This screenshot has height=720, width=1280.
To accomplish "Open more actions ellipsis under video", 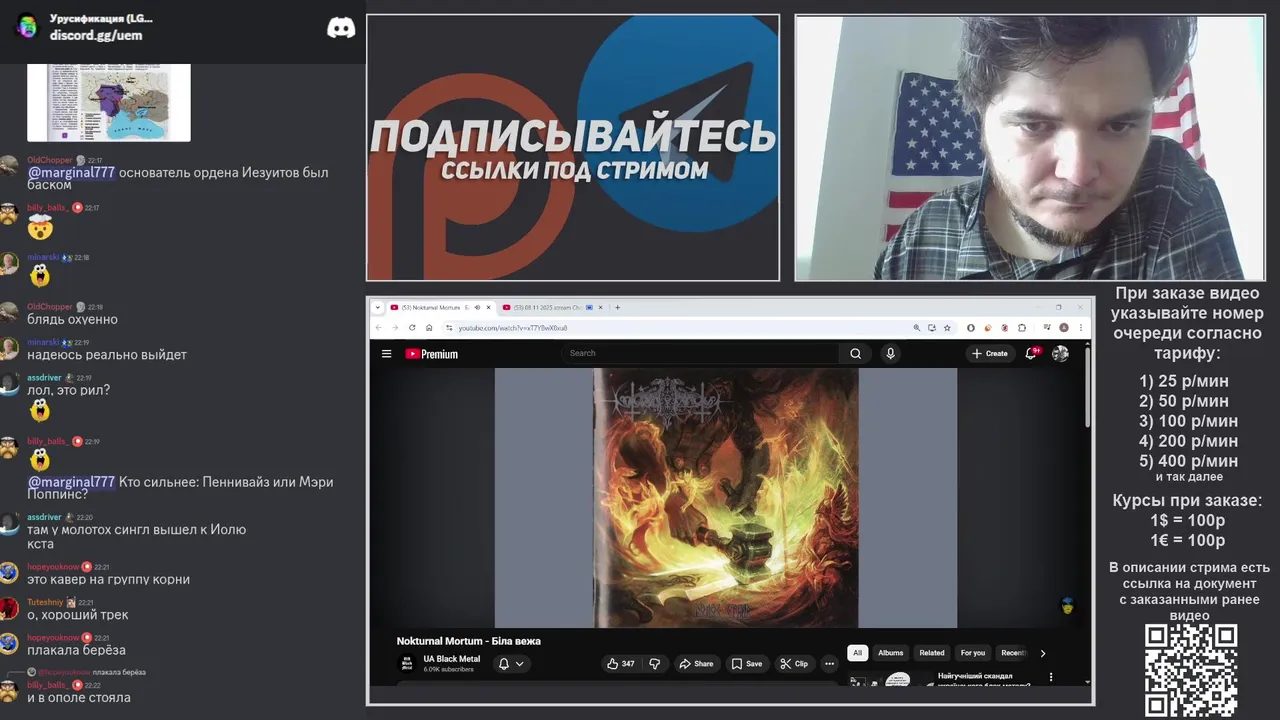I will pyautogui.click(x=829, y=663).
